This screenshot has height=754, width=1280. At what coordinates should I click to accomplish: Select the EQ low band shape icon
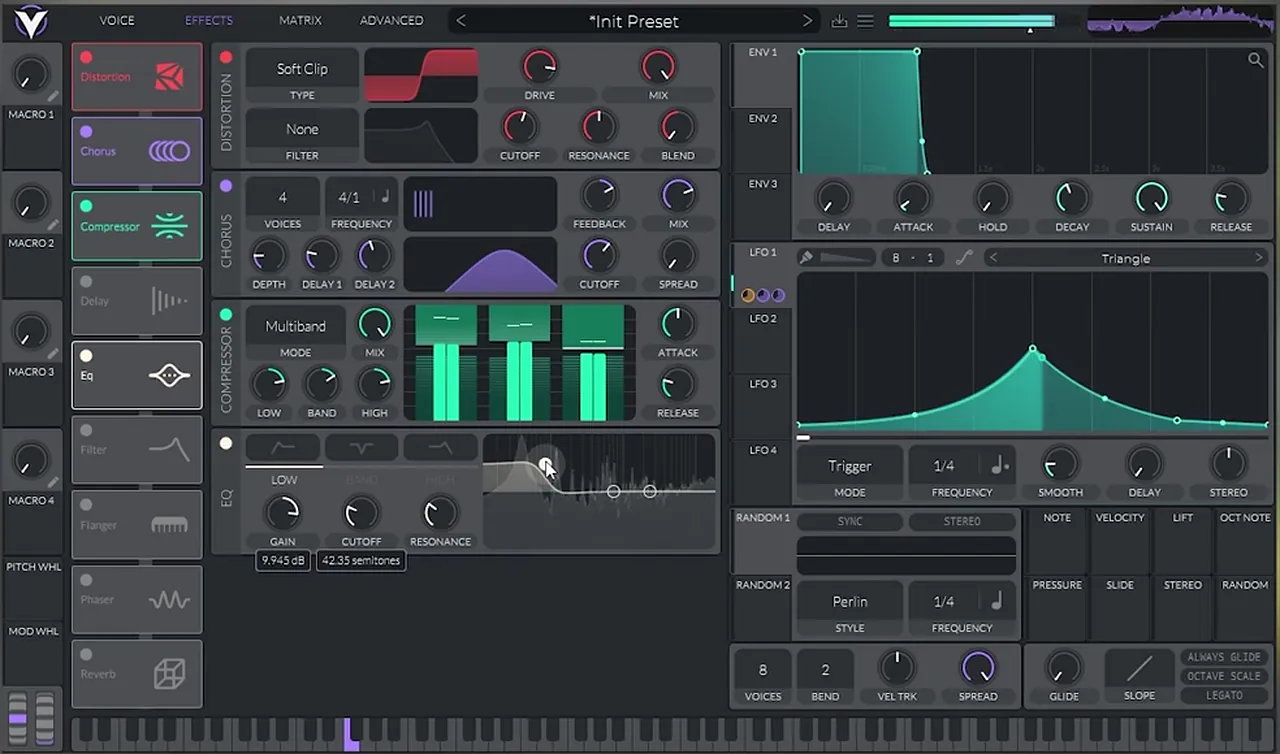(283, 448)
